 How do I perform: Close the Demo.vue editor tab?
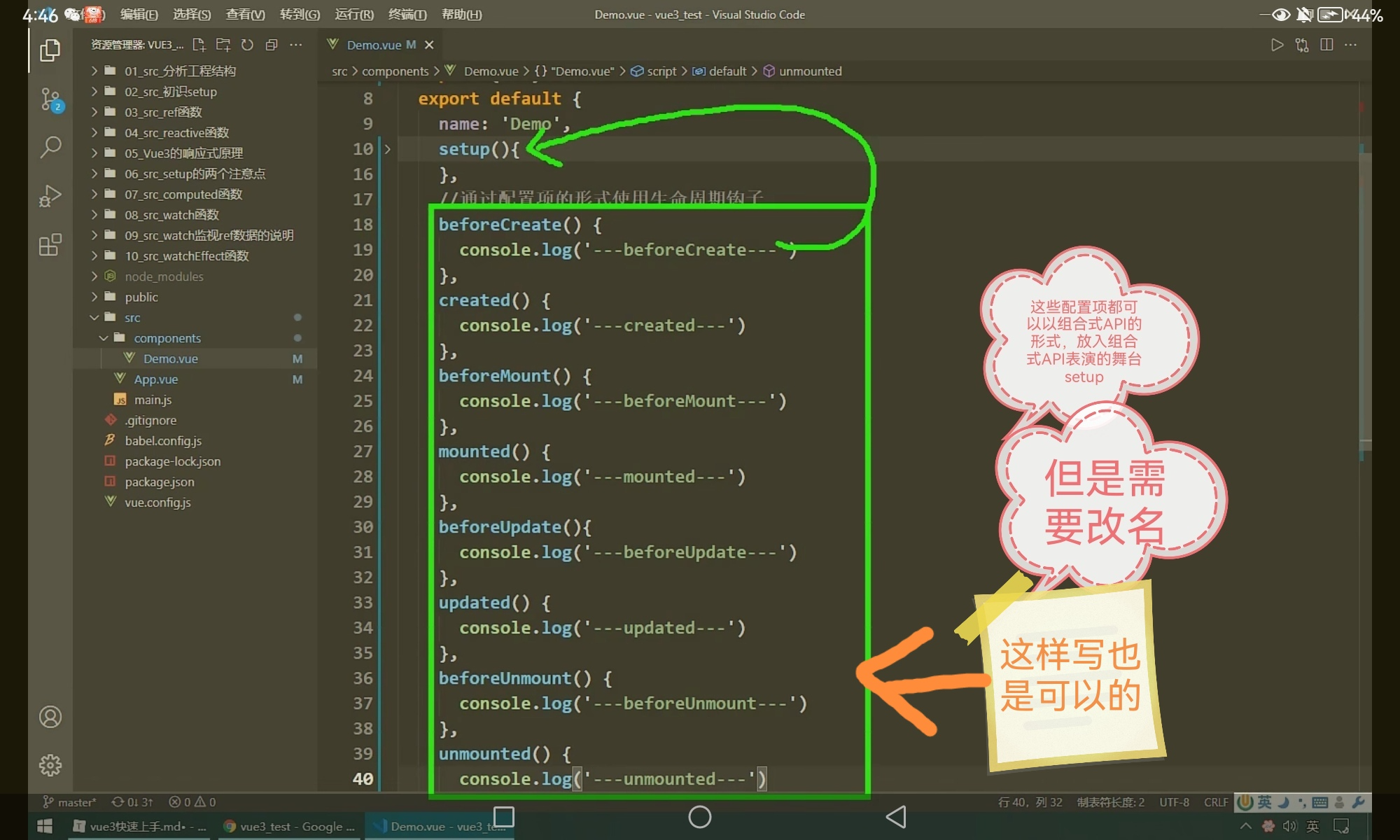[429, 45]
